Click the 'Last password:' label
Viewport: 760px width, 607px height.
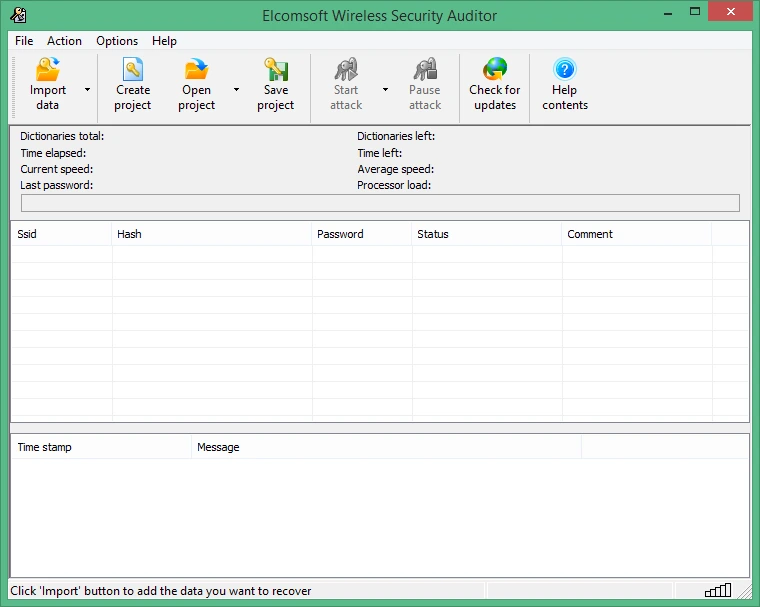coord(57,185)
